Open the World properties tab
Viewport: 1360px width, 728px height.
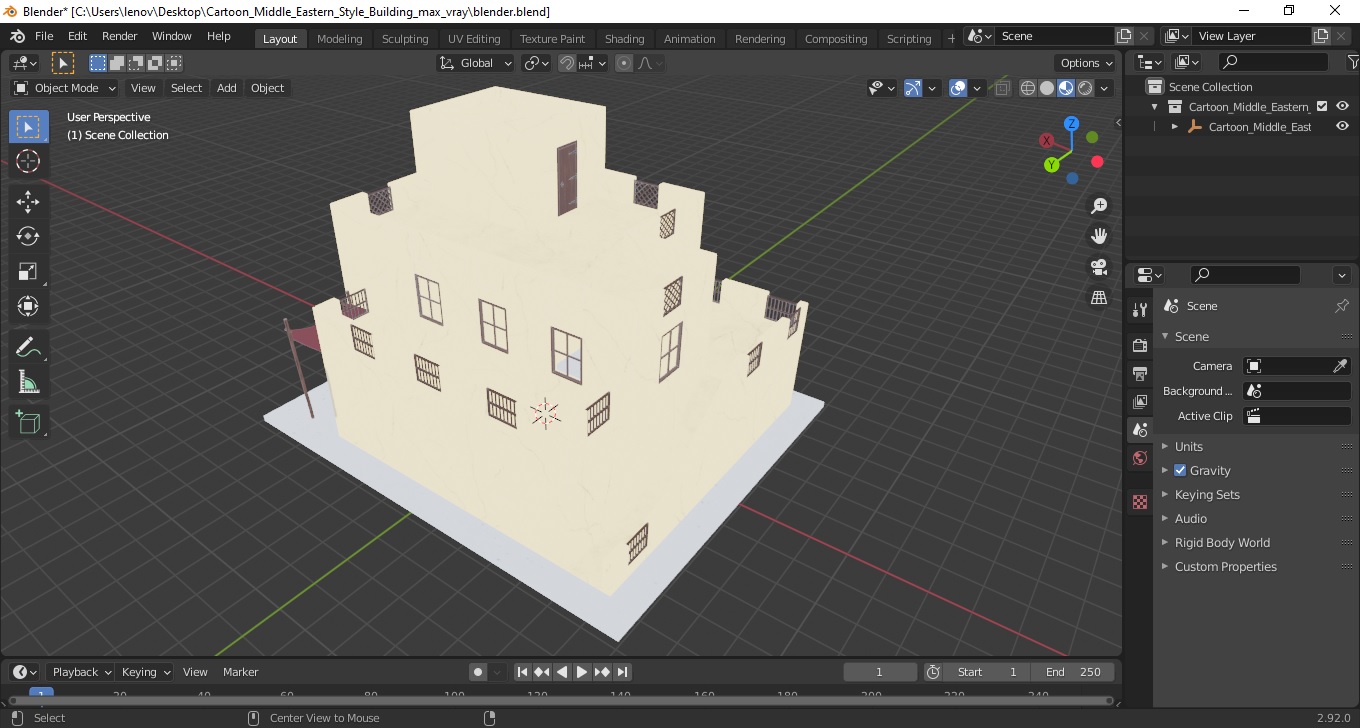1140,458
